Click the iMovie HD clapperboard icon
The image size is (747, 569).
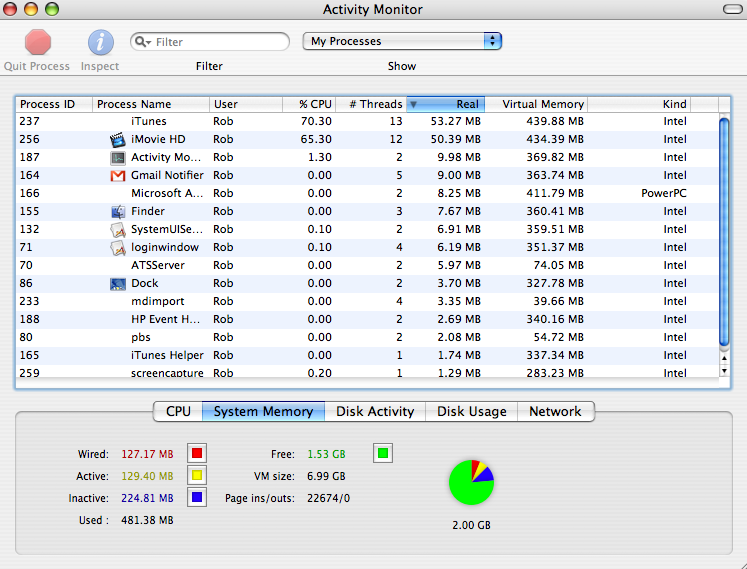(117, 140)
